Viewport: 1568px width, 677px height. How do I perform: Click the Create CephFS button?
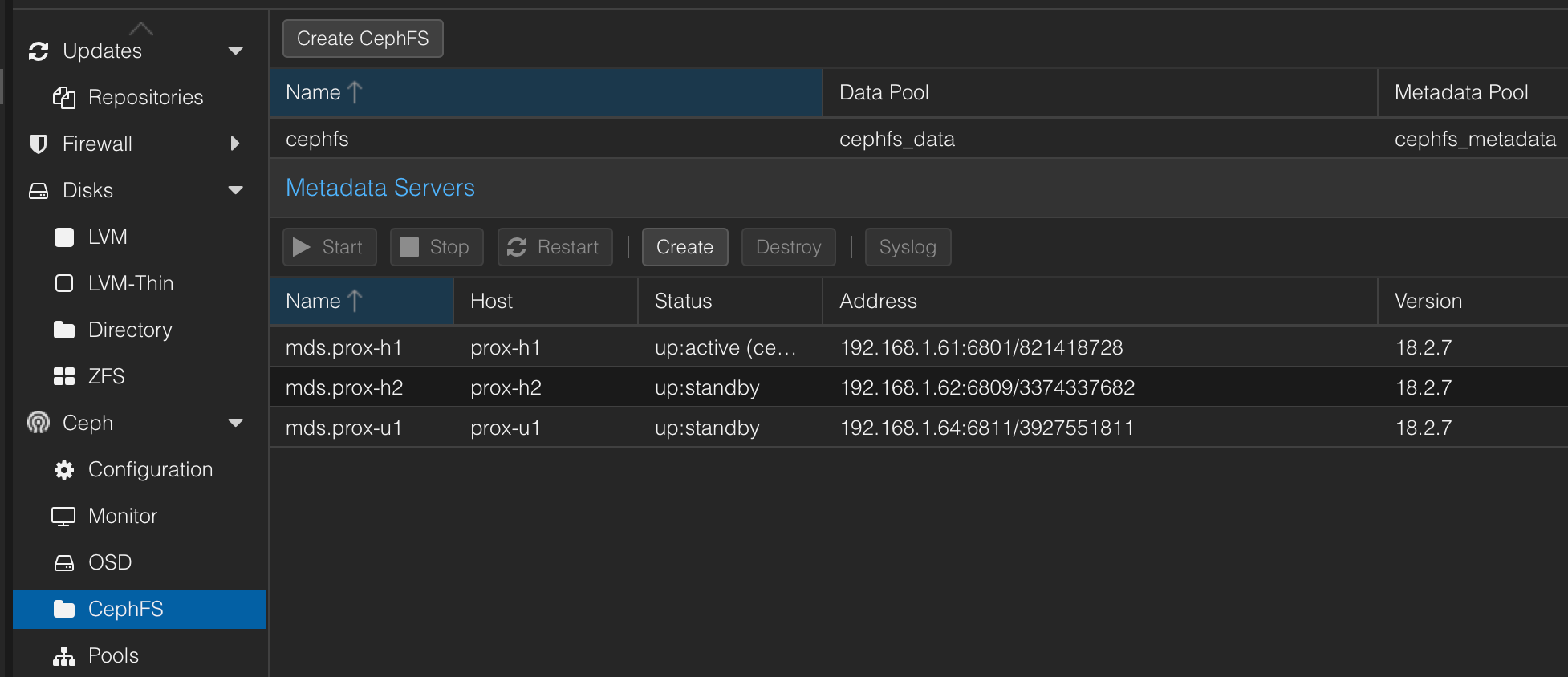(x=363, y=39)
